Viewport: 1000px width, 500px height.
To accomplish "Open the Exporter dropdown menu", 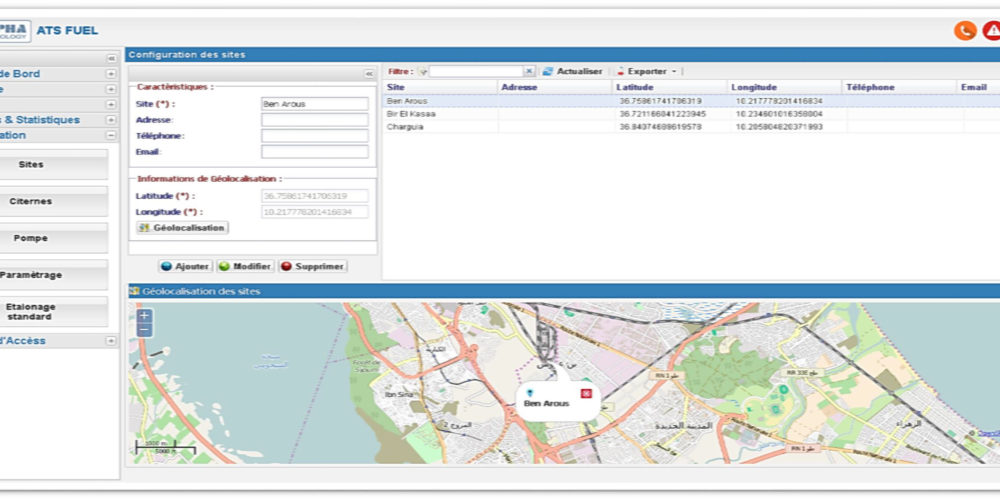I will pos(647,72).
